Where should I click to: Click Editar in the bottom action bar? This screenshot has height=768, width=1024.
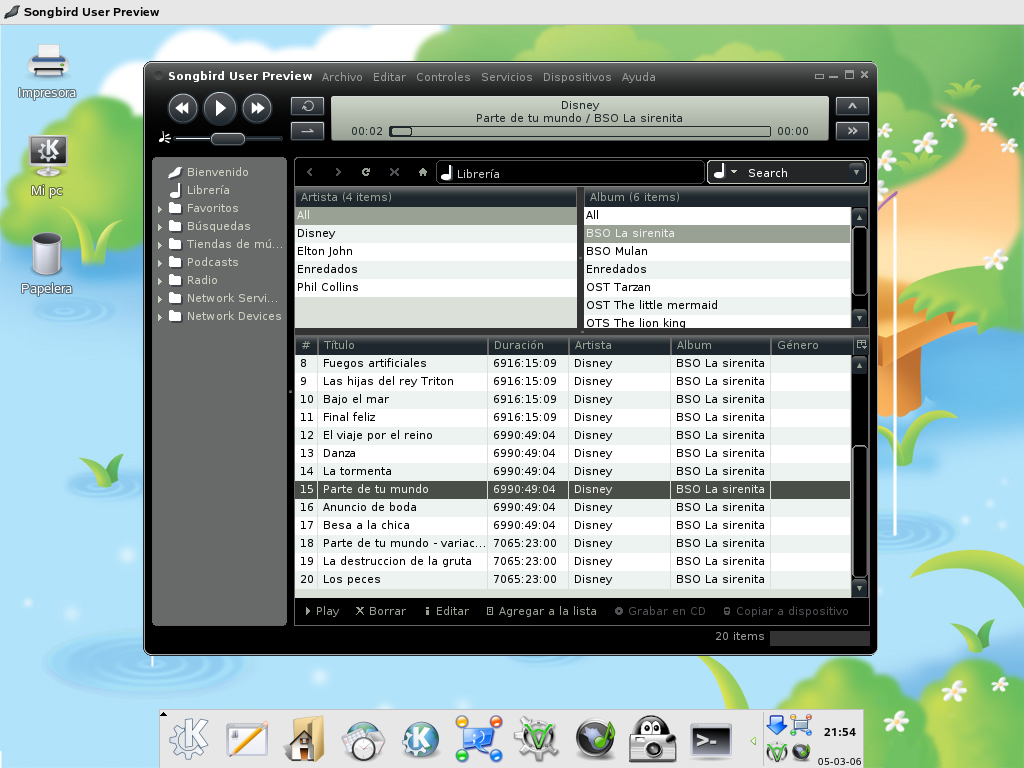(x=447, y=611)
